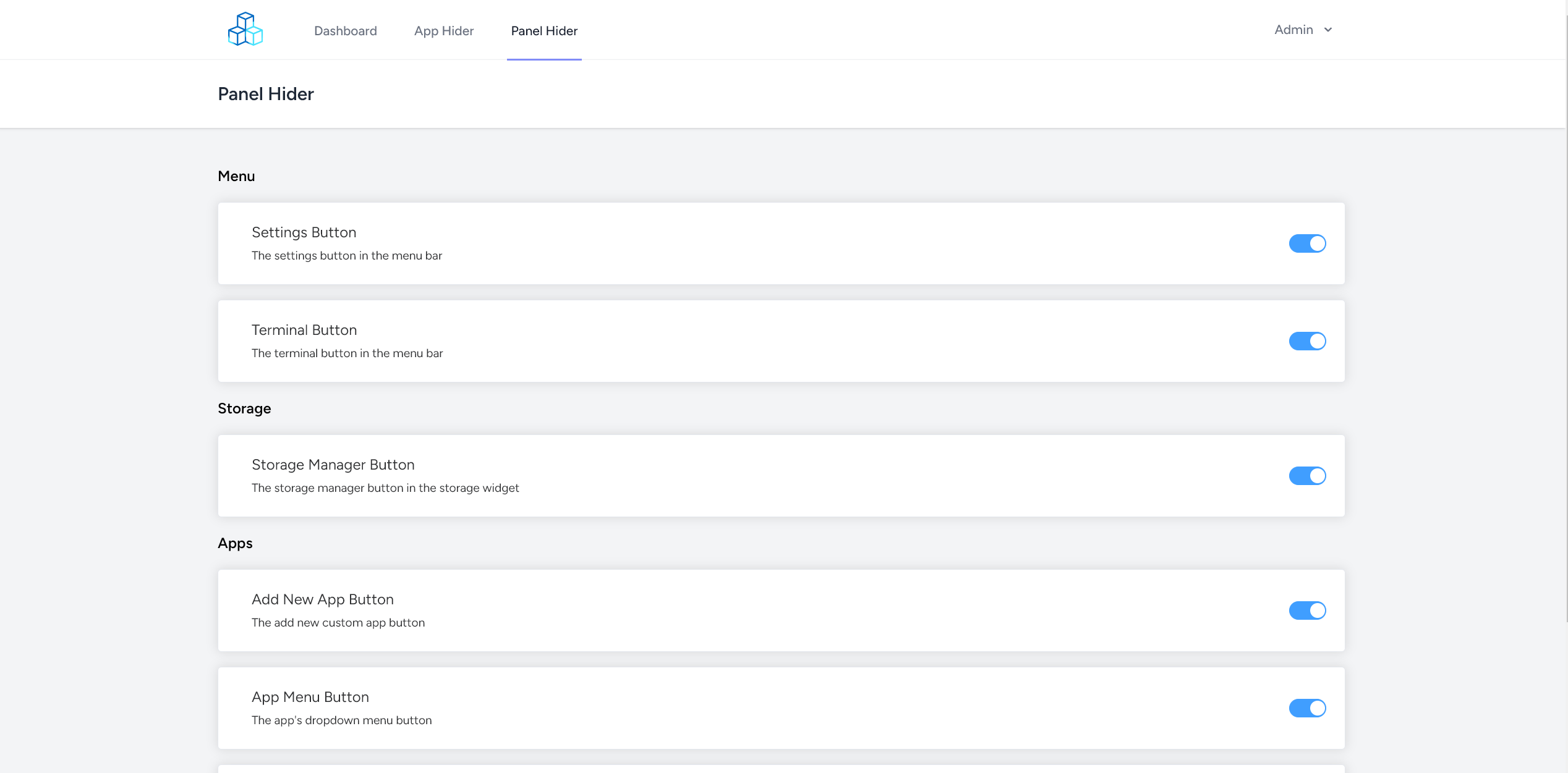Image resolution: width=1568 pixels, height=773 pixels.
Task: Click the Storage Manager Button title
Action: tap(333, 465)
